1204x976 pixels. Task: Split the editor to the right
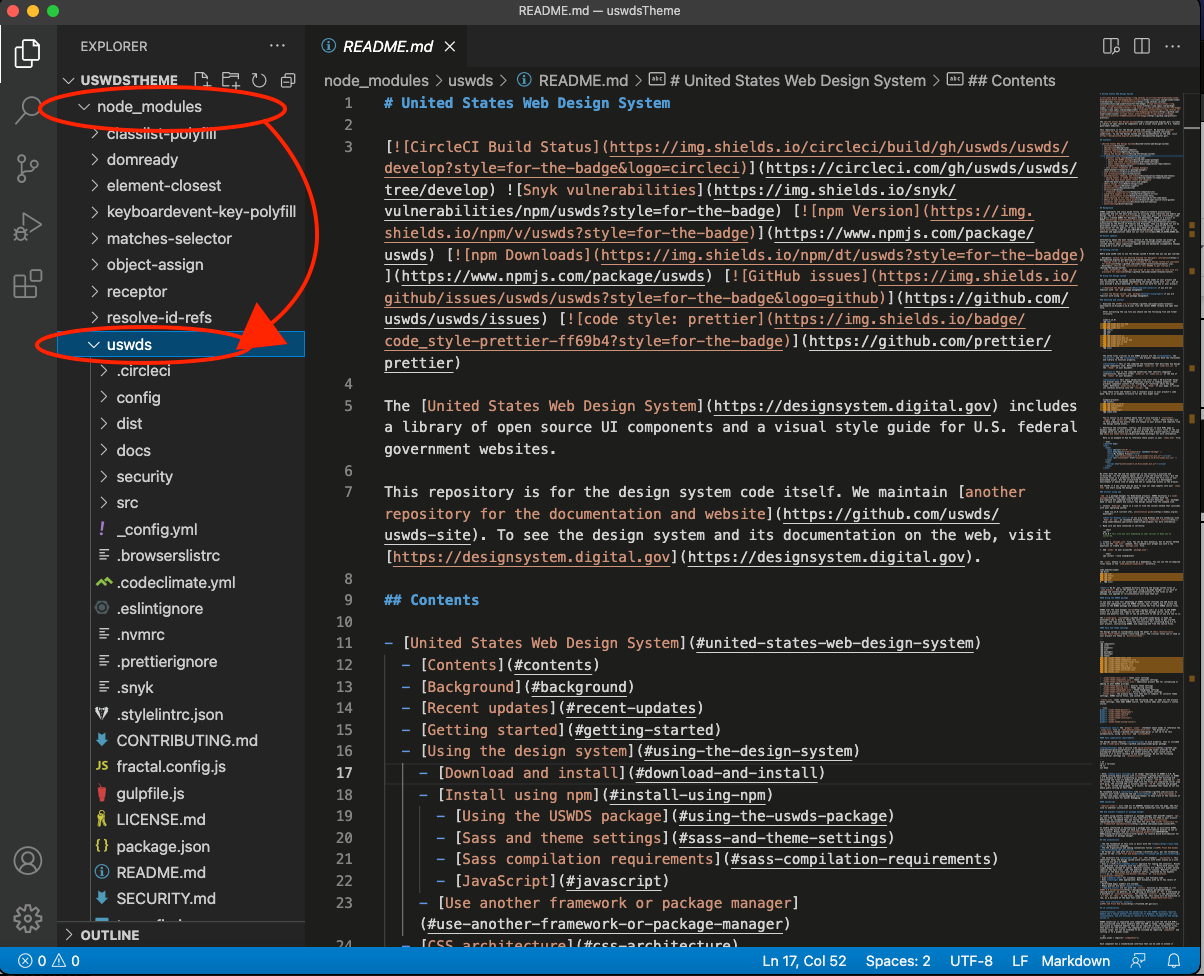click(x=1141, y=46)
